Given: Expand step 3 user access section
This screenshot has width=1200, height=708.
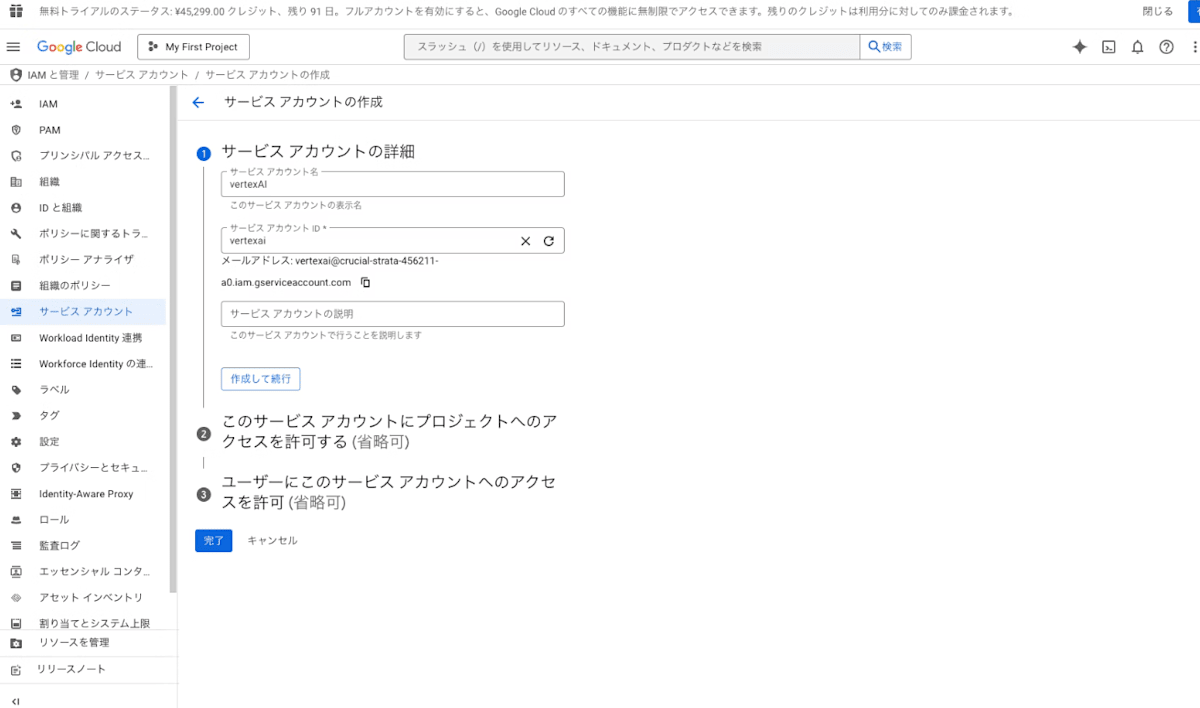Looking at the screenshot, I should coord(389,492).
